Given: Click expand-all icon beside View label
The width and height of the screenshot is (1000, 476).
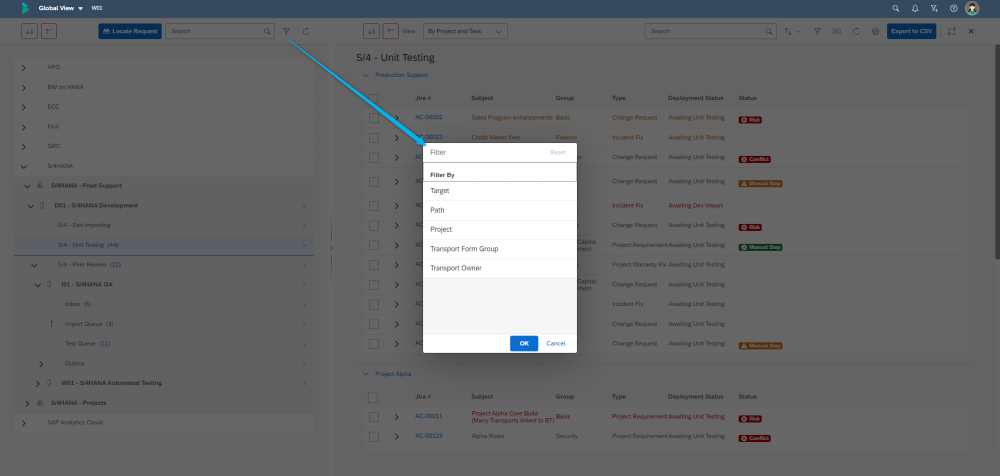Looking at the screenshot, I should pos(371,31).
